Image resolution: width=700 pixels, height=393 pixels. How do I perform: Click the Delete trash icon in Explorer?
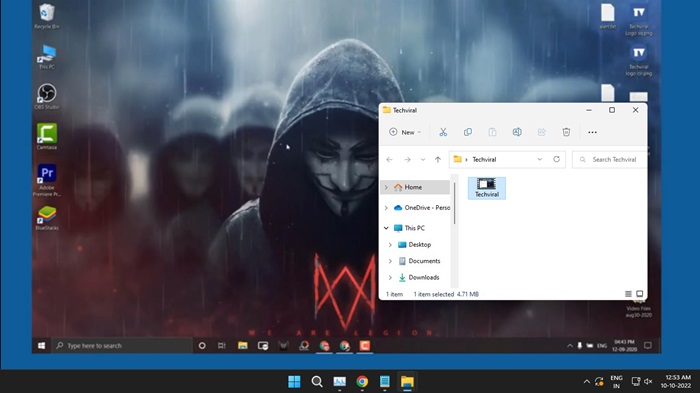point(566,132)
